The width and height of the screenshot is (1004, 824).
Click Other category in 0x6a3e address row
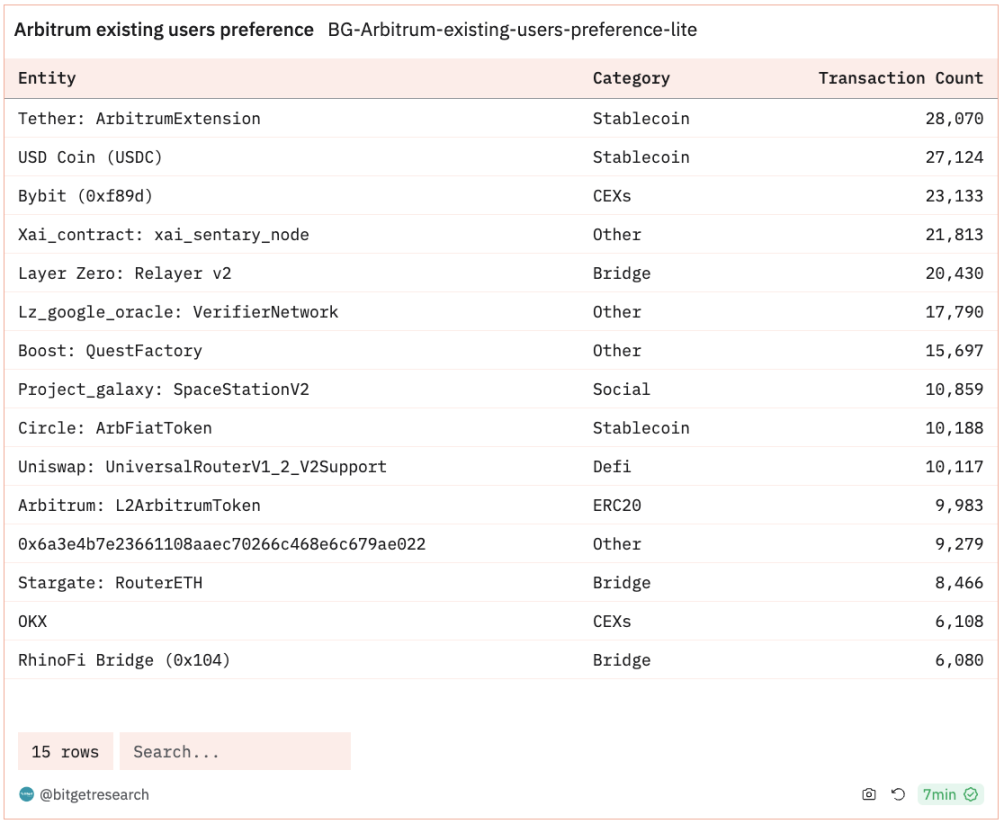[x=617, y=544]
